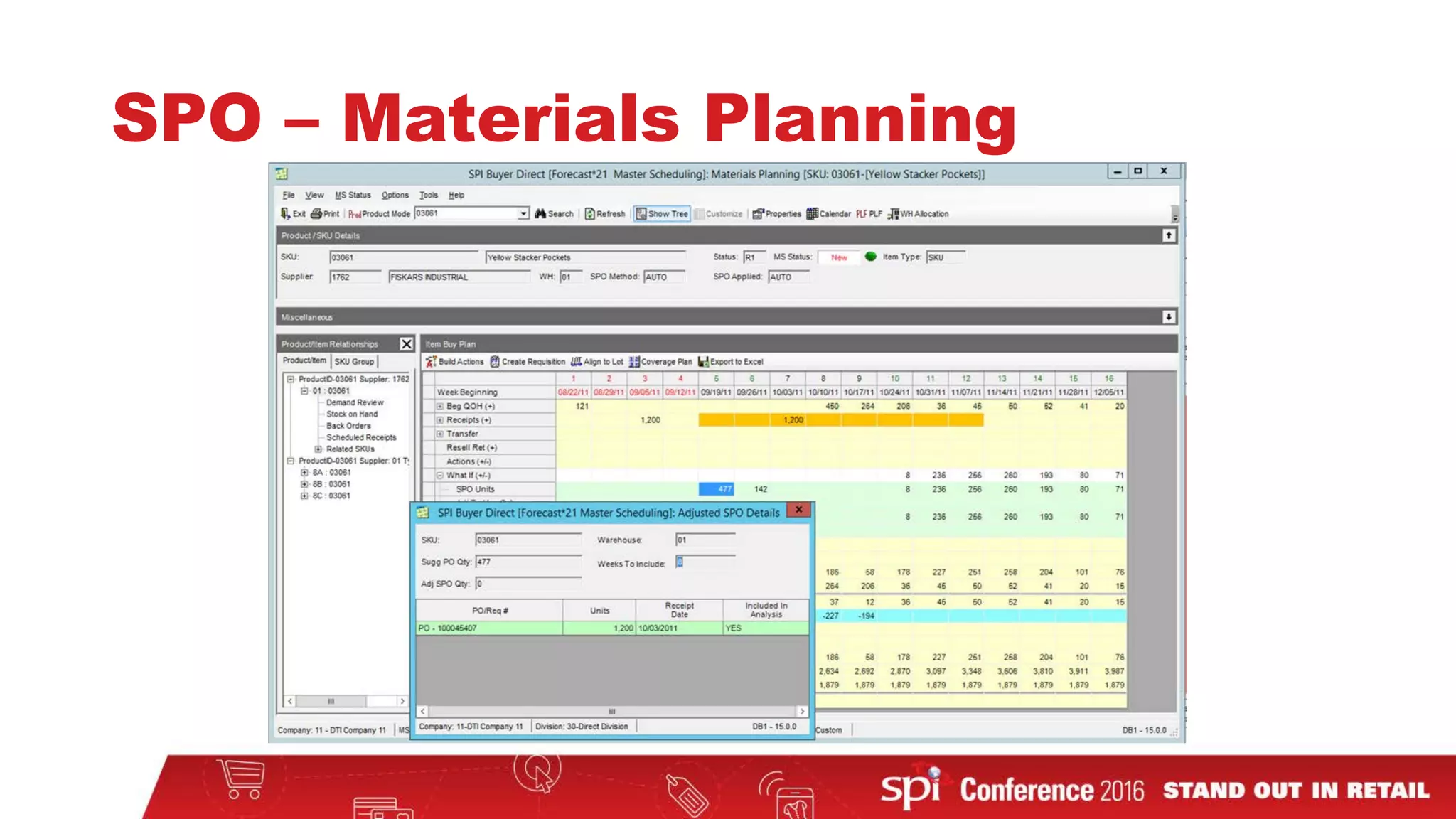
Task: Open the Options menu
Action: [395, 195]
